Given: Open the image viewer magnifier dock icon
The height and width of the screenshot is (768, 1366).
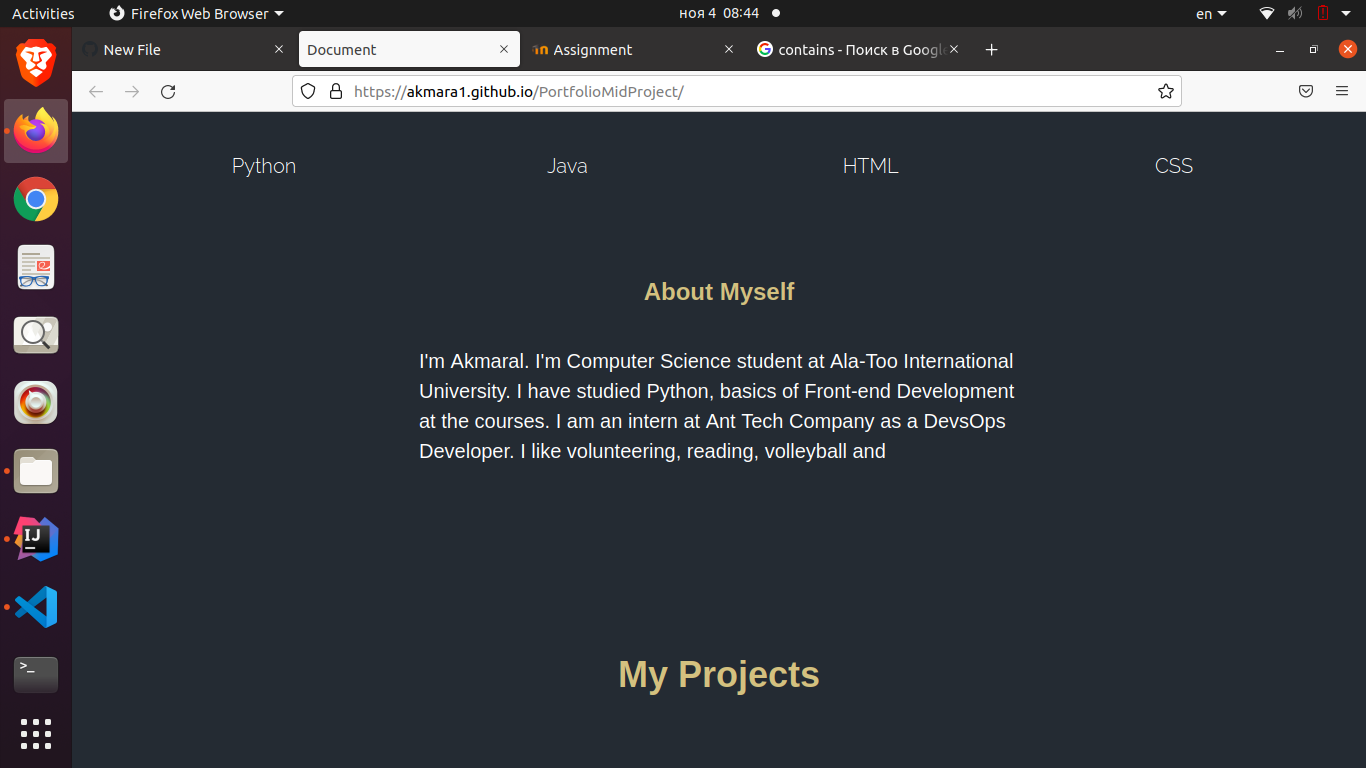Looking at the screenshot, I should click(x=36, y=335).
